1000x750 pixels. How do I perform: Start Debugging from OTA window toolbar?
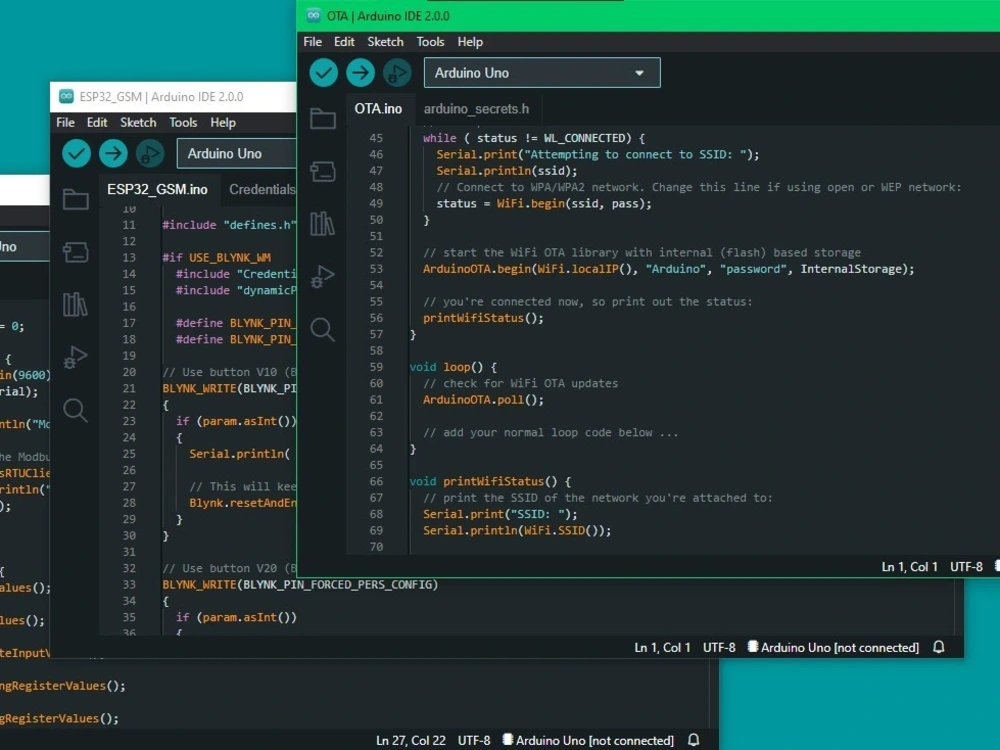pos(397,73)
